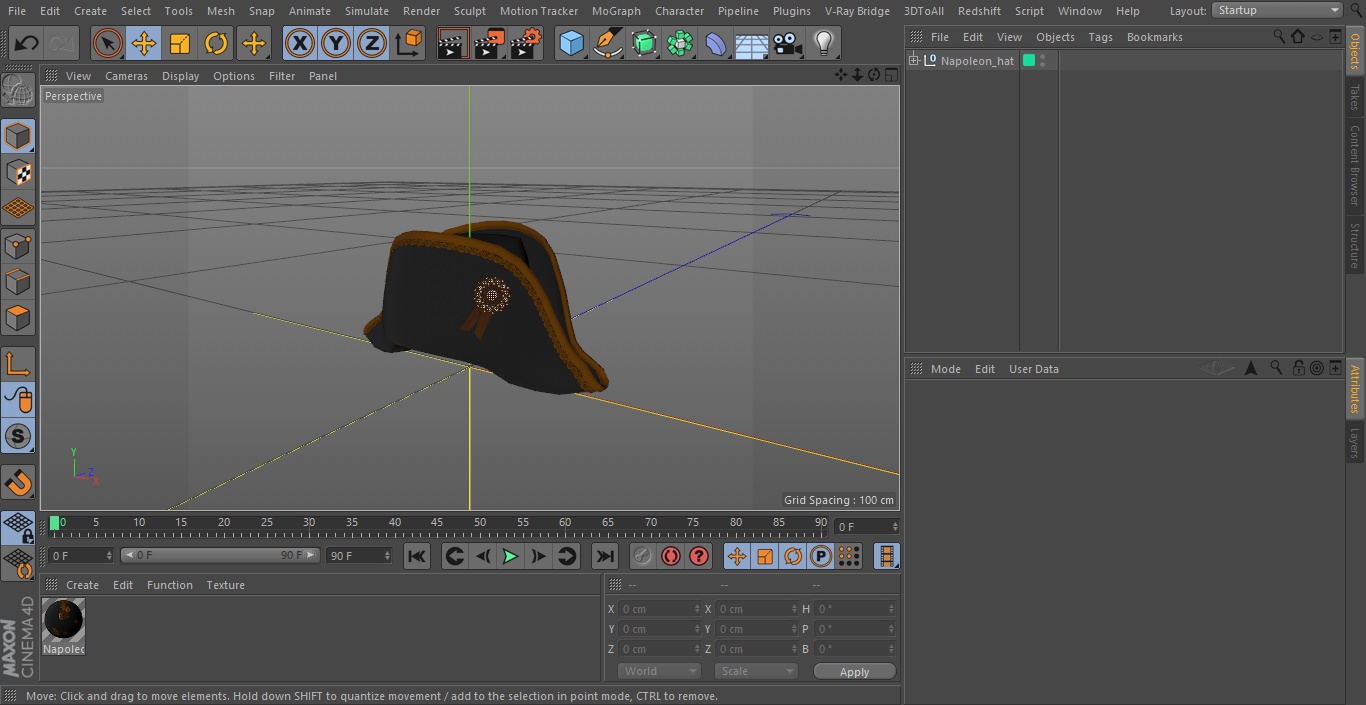Click the H rotation field stepper

[x=892, y=609]
